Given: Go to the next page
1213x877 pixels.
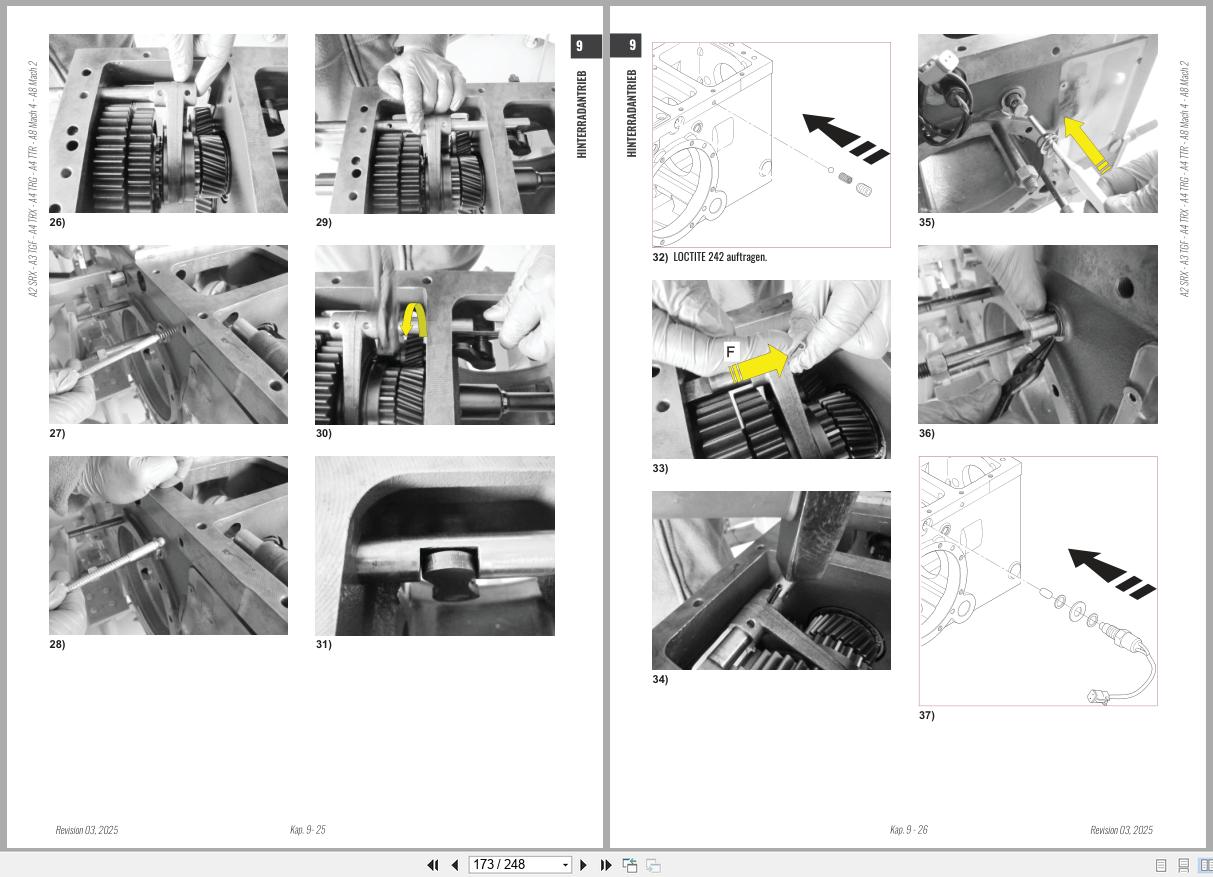Looking at the screenshot, I should [584, 865].
